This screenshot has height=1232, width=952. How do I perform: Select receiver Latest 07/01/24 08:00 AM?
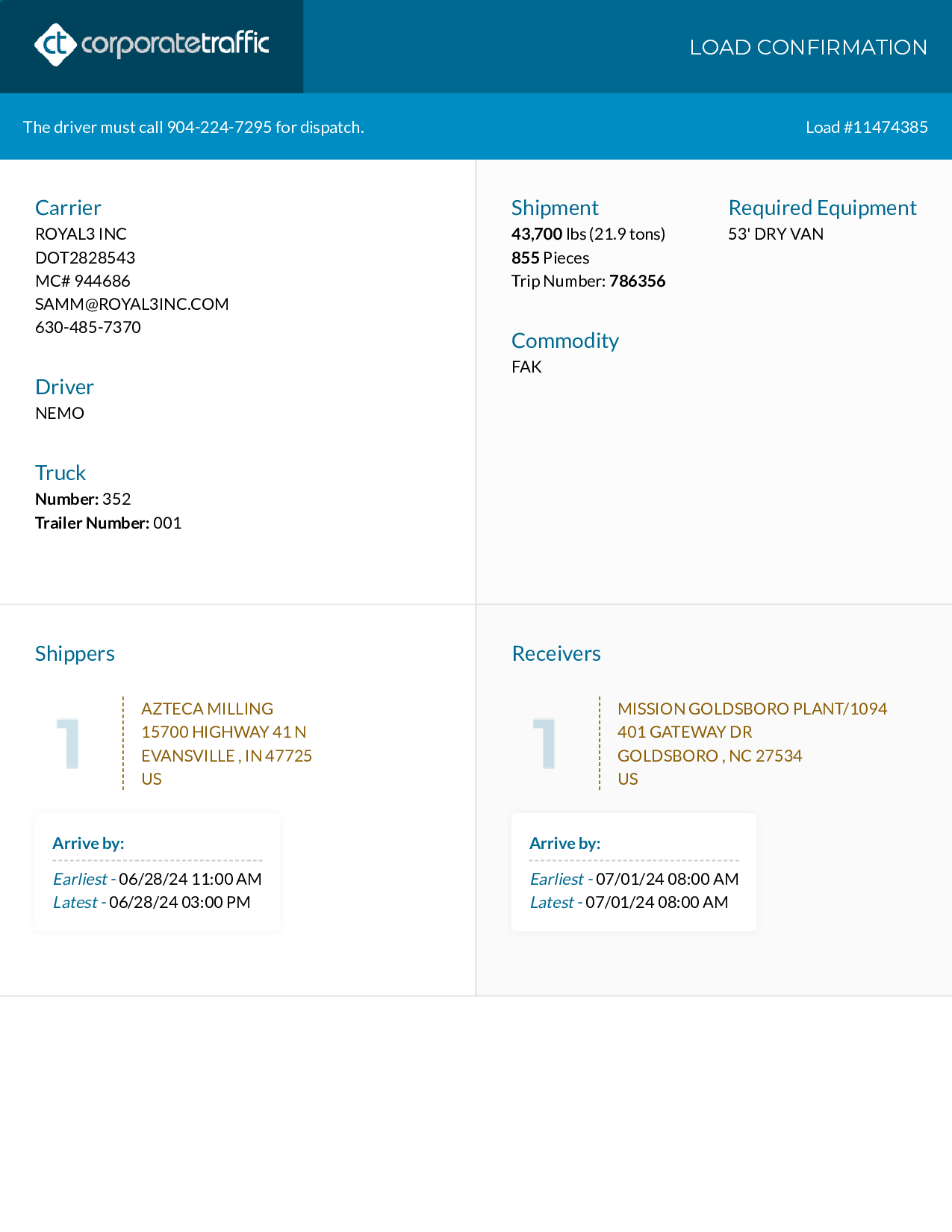(629, 902)
